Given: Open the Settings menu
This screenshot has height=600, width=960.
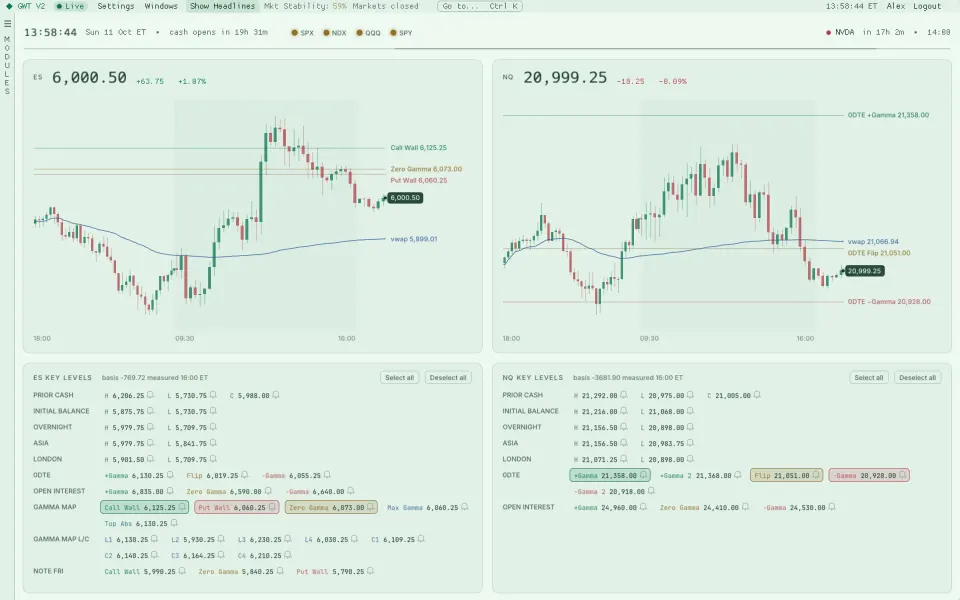Looking at the screenshot, I should coord(116,6).
